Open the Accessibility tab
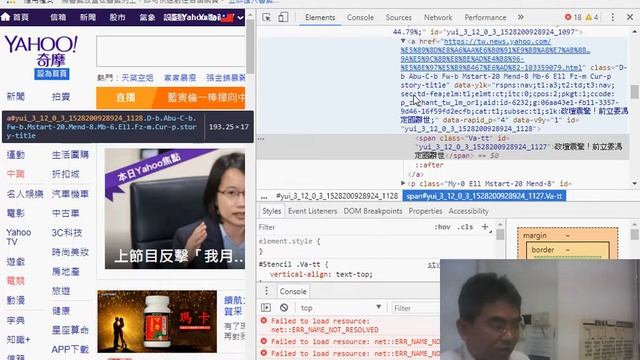 click(x=468, y=211)
